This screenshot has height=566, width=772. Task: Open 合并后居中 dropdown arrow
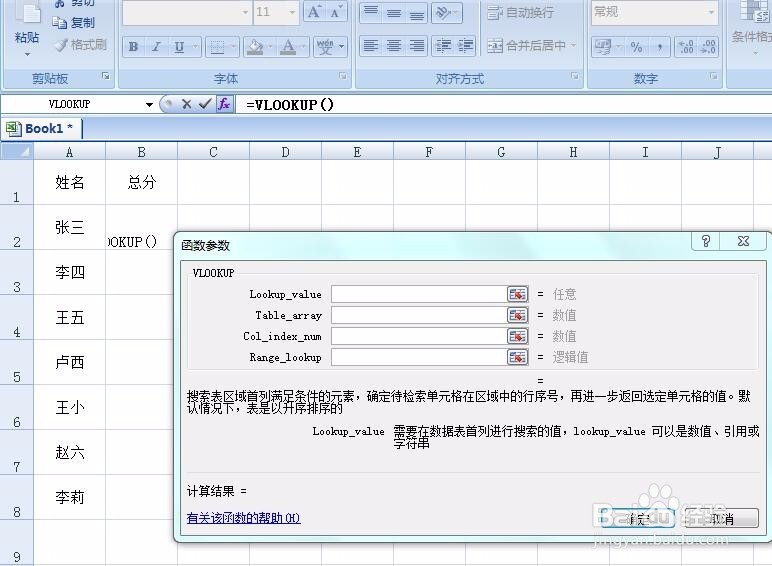pos(574,46)
